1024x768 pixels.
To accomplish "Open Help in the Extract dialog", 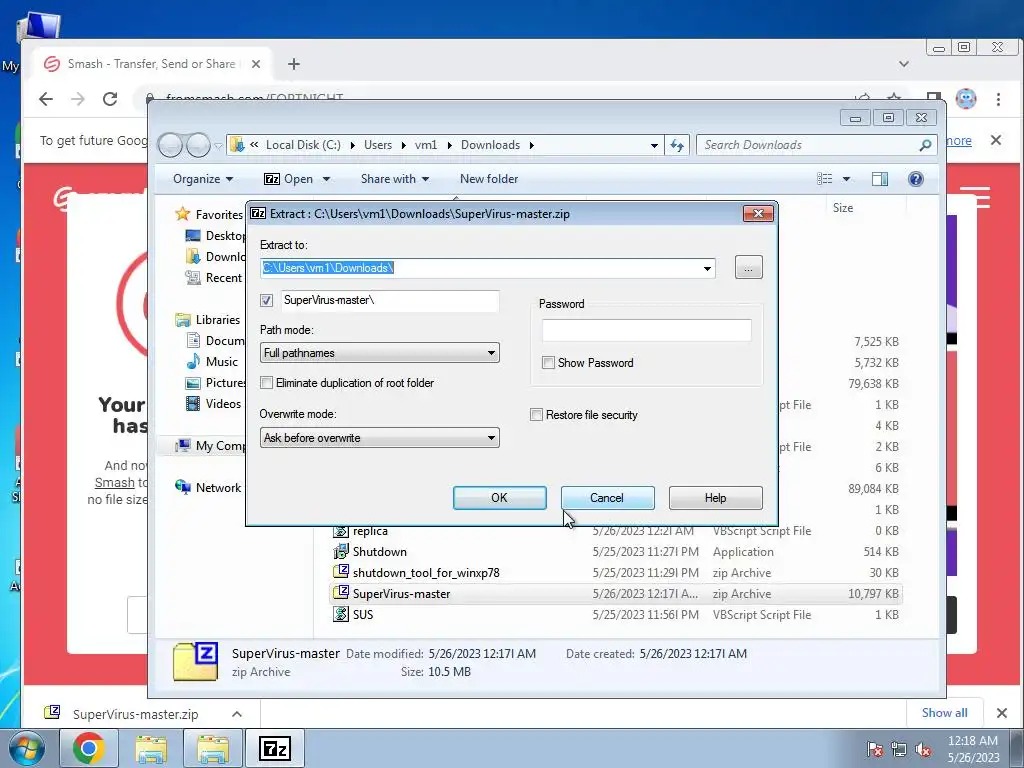I will click(715, 498).
